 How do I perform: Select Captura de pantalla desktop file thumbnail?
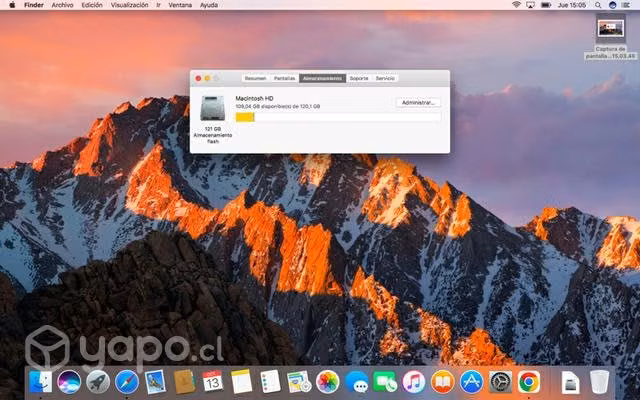[611, 29]
